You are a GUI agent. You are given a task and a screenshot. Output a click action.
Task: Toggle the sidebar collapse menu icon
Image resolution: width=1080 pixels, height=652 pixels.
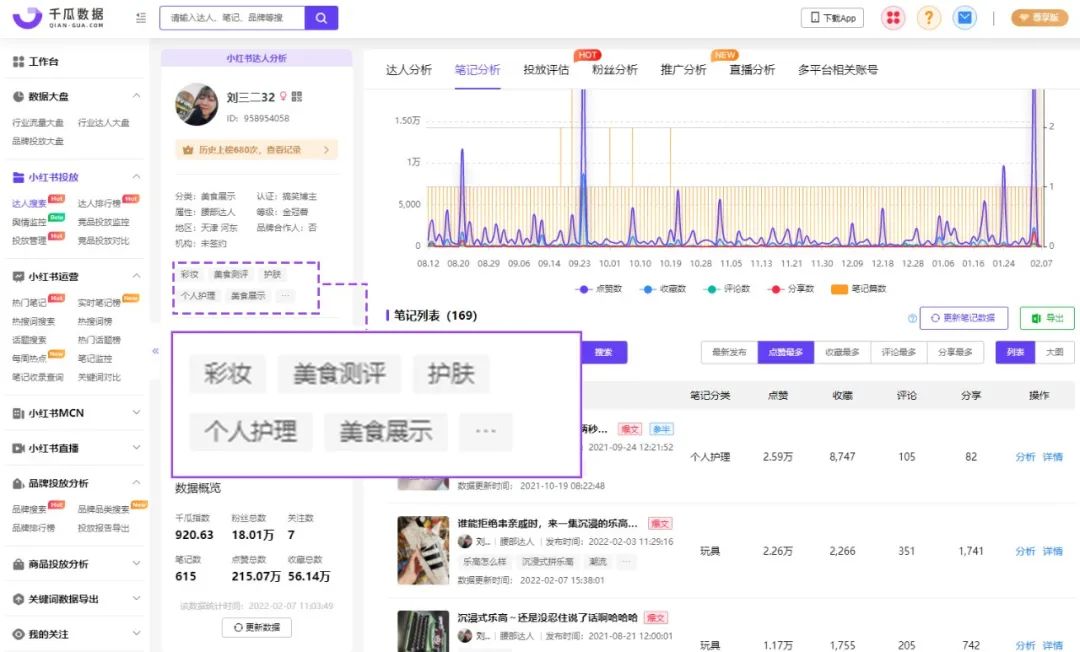pyautogui.click(x=141, y=18)
